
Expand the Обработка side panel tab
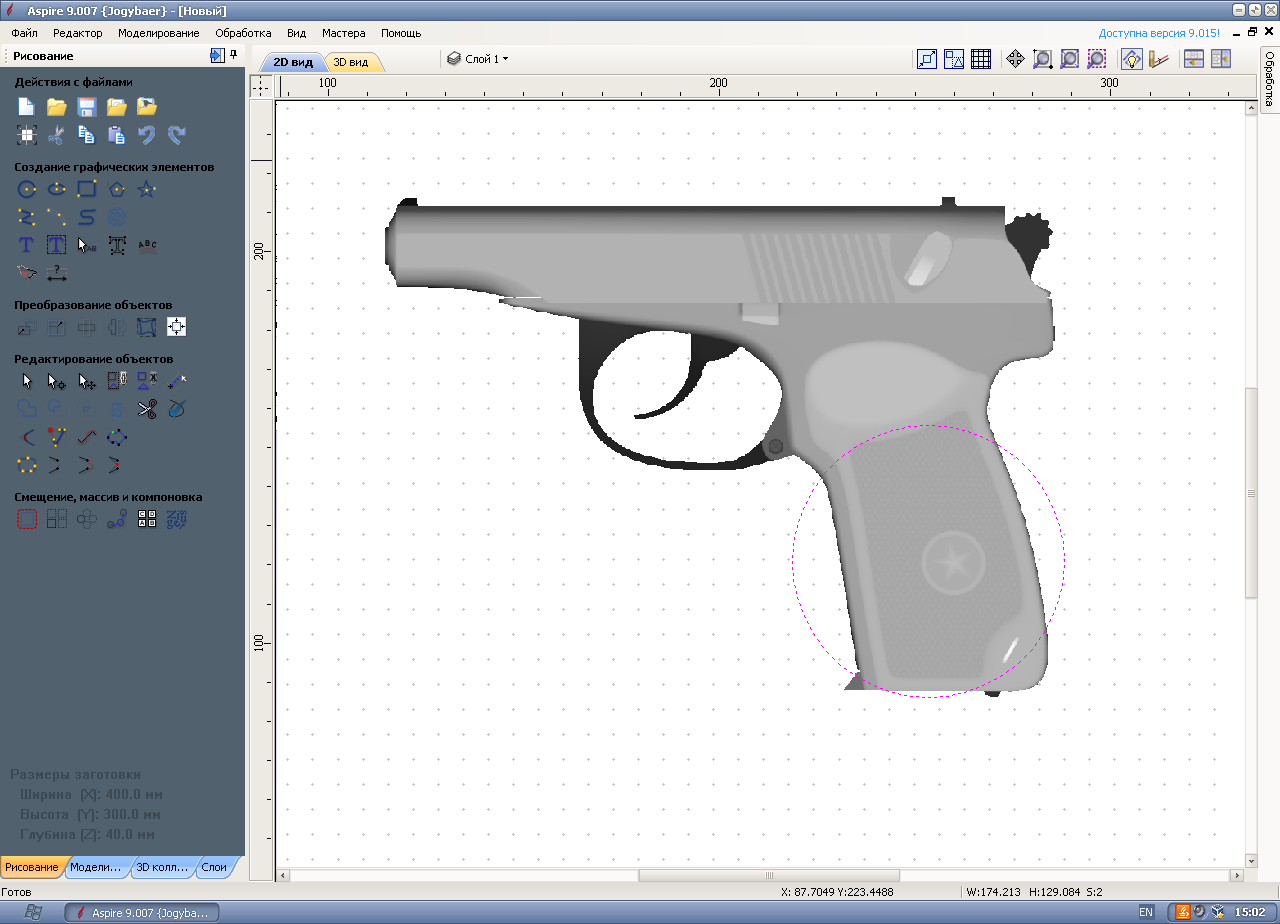click(1269, 79)
